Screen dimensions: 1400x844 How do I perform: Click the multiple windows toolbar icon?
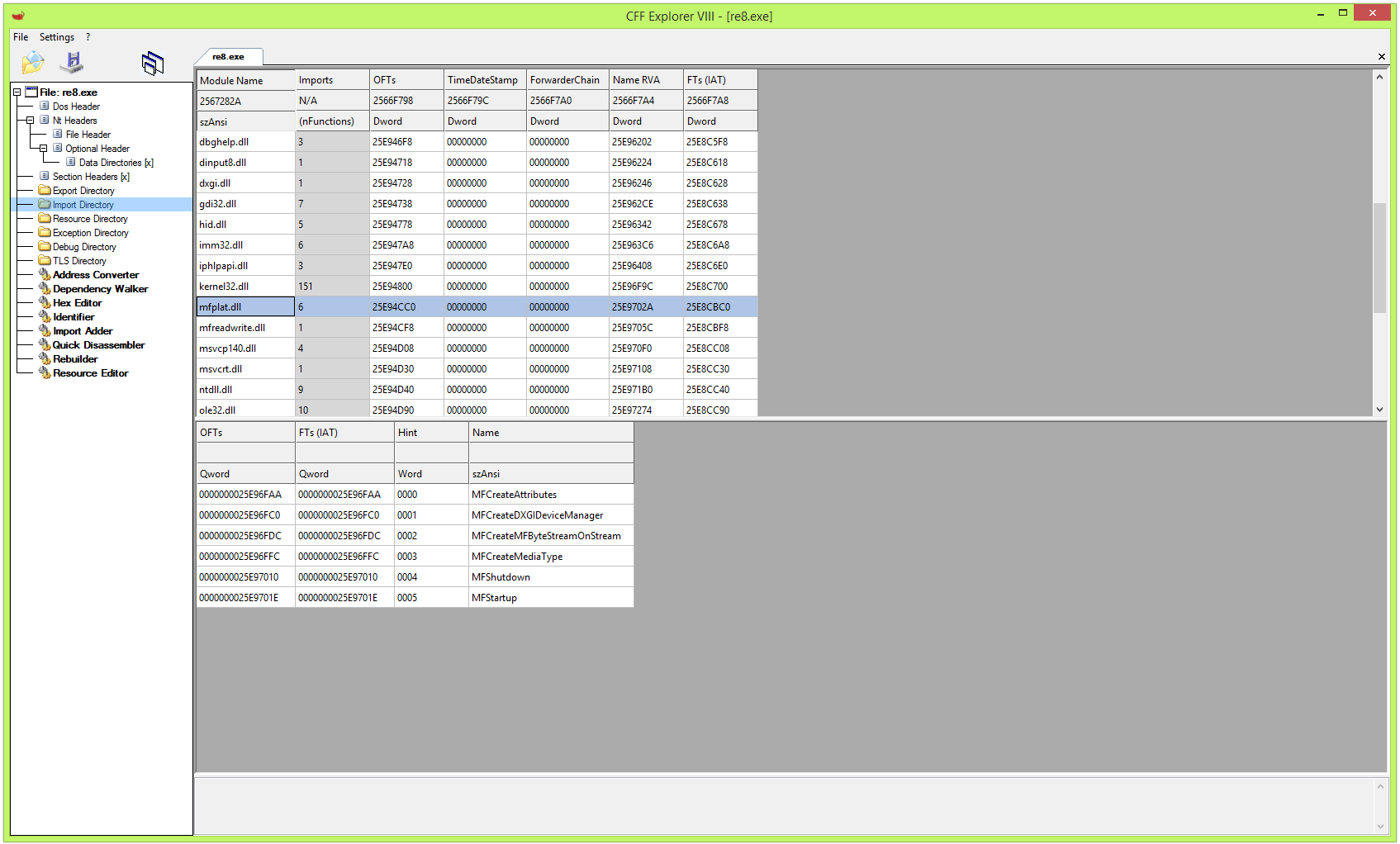[153, 63]
